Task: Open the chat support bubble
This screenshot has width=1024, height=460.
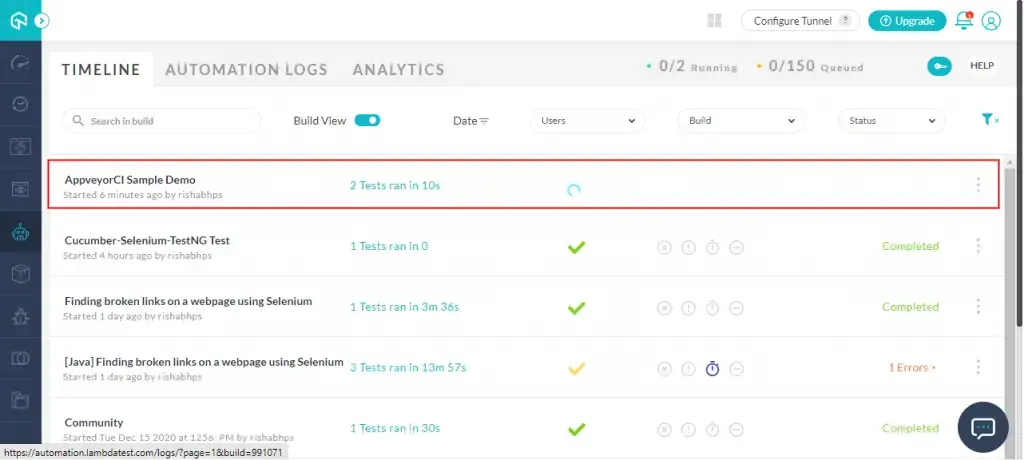Action: pos(983,427)
